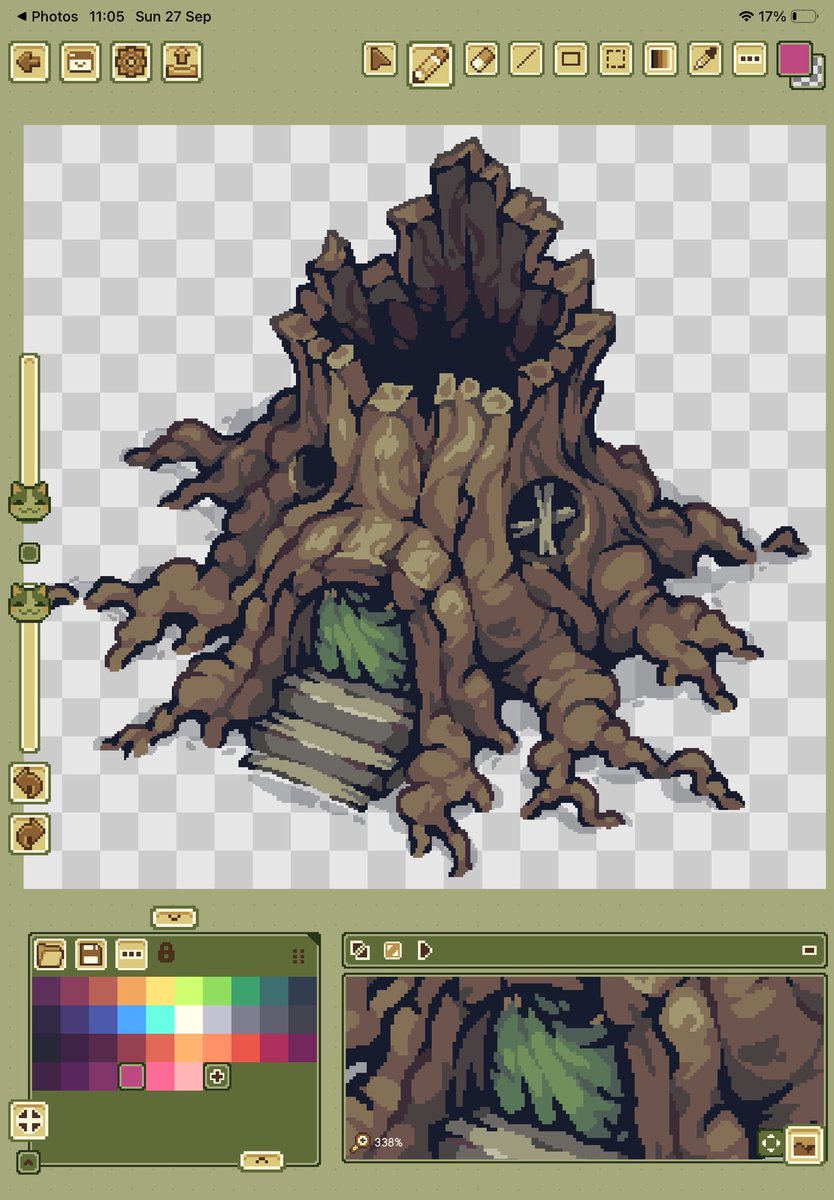Pick the light pink bottom-row swatch
This screenshot has width=834, height=1200.
189,1076
